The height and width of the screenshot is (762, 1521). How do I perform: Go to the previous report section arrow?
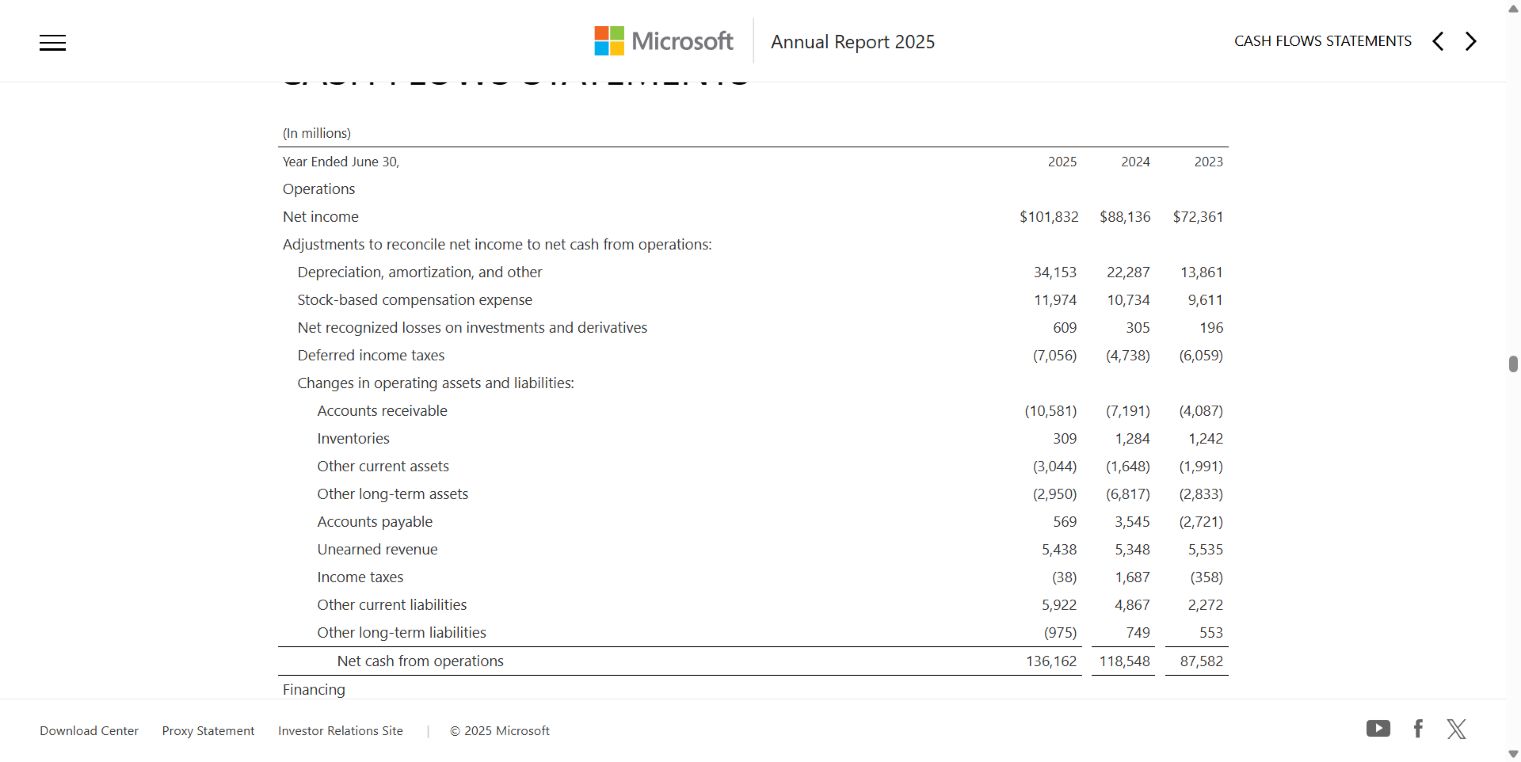click(1438, 41)
